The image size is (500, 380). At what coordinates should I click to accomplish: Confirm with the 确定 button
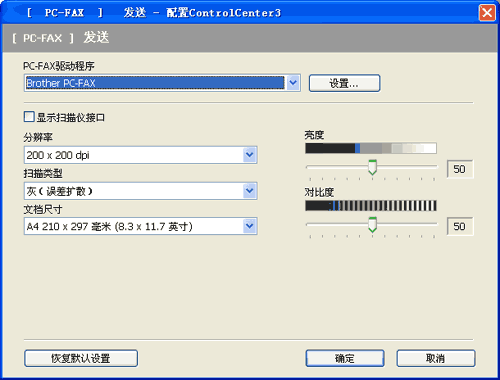[345, 358]
